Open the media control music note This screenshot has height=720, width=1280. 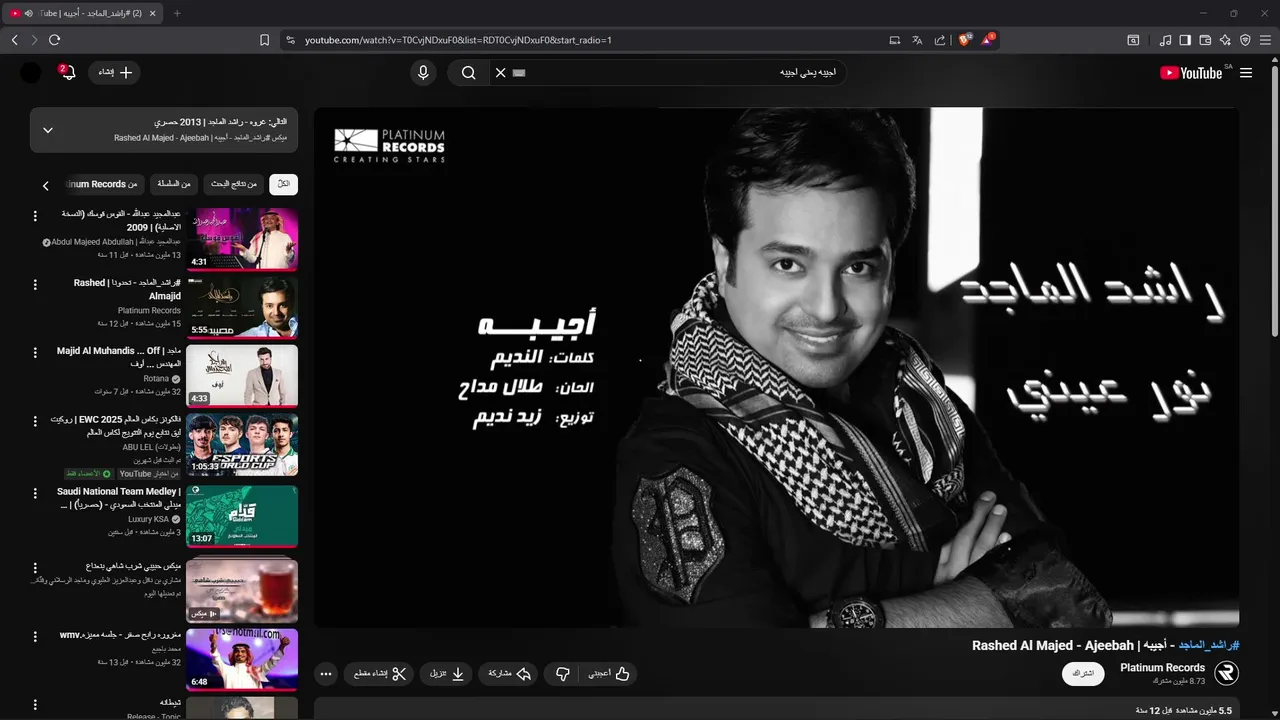point(1165,40)
